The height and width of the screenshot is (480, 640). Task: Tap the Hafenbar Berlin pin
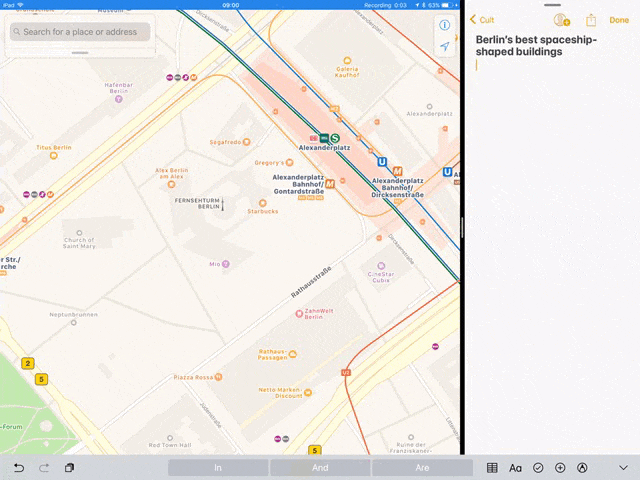(x=118, y=99)
